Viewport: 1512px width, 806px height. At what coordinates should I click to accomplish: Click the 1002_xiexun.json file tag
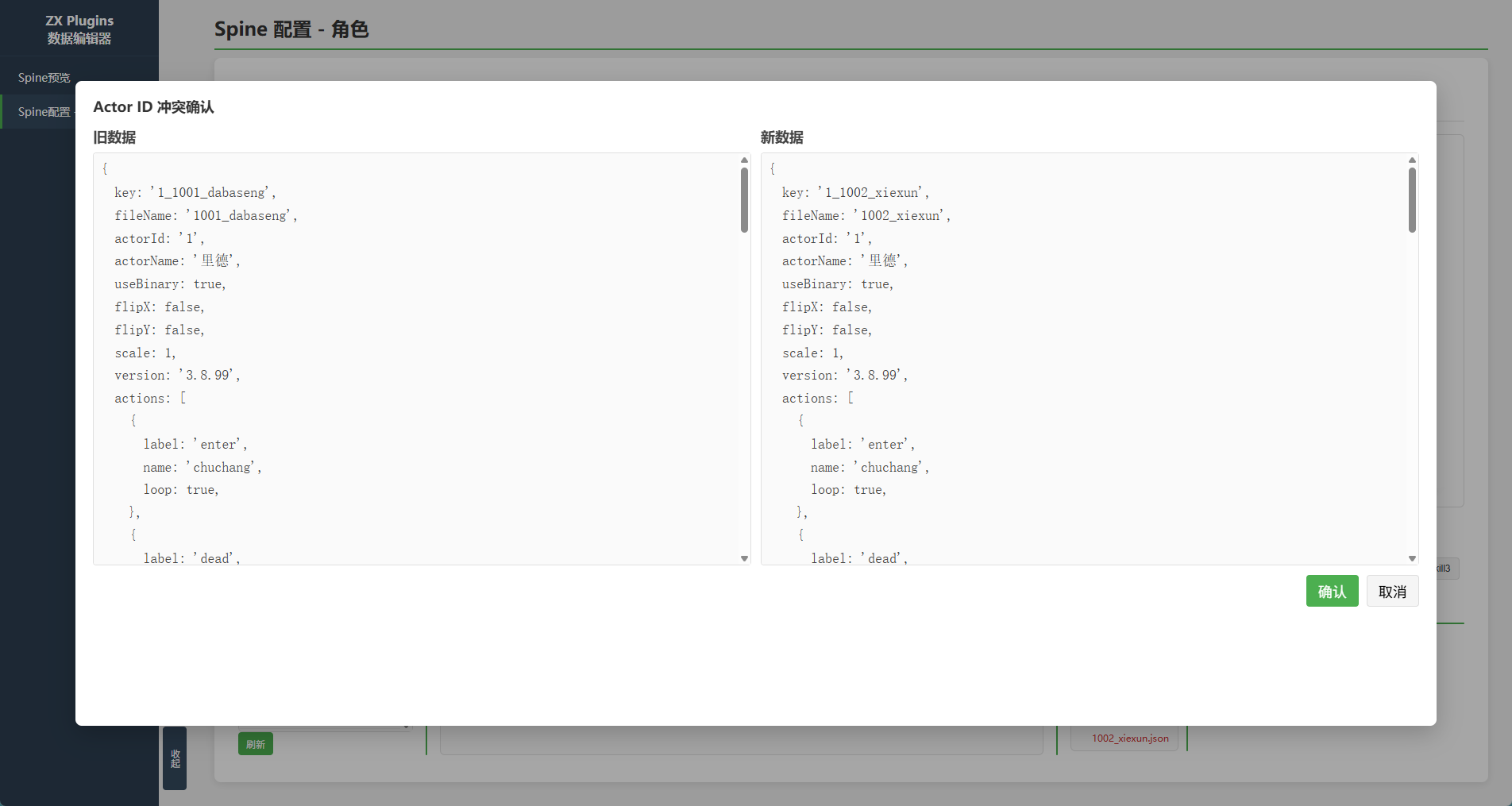(x=1130, y=738)
